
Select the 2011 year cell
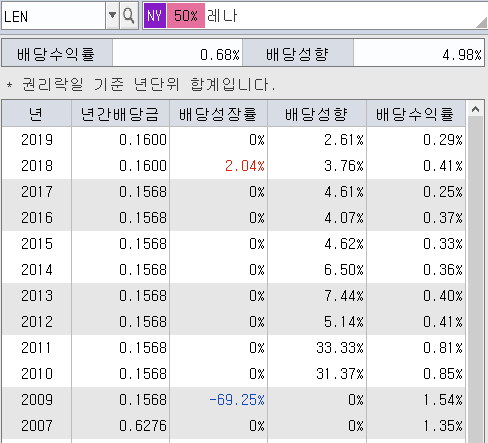point(37,348)
